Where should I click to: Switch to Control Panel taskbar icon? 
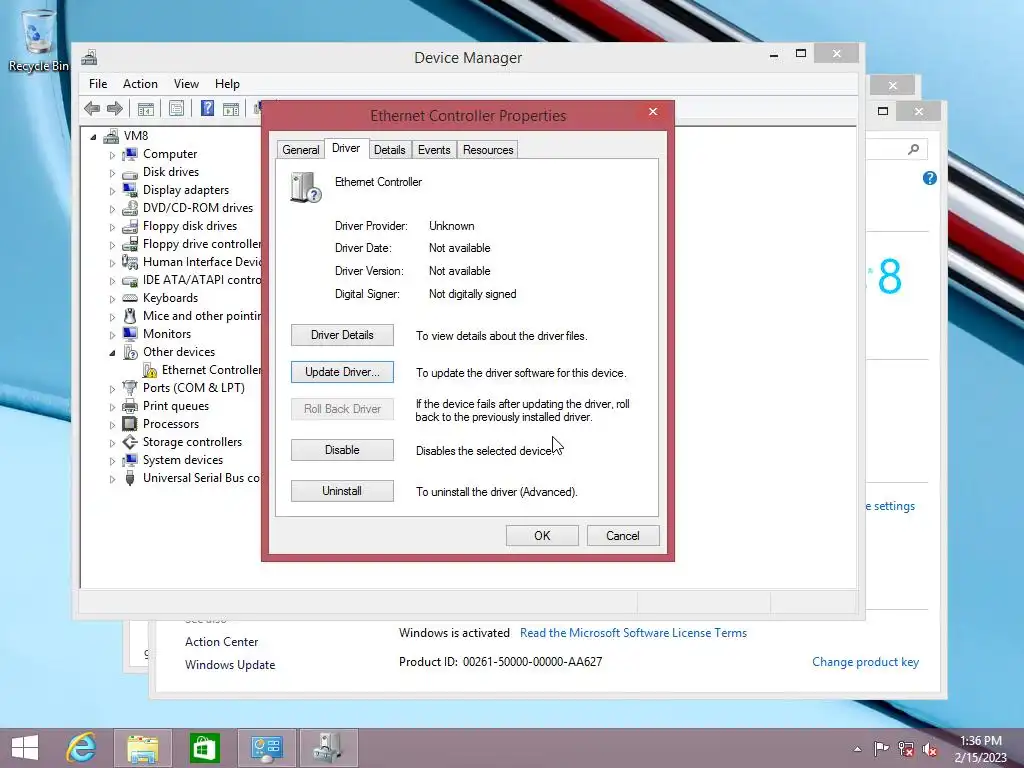[x=266, y=748]
